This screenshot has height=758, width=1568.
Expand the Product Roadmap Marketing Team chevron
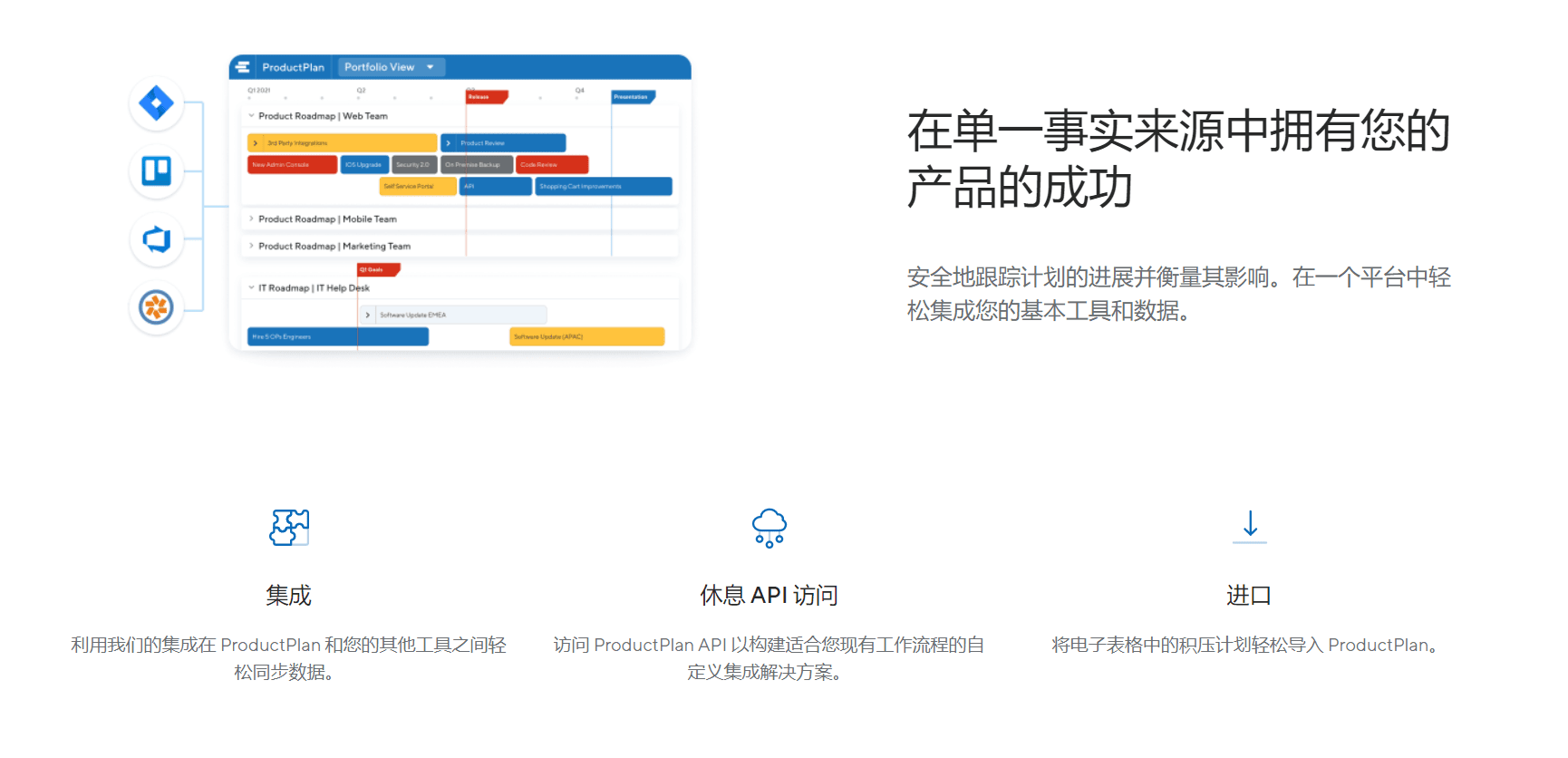(x=251, y=247)
